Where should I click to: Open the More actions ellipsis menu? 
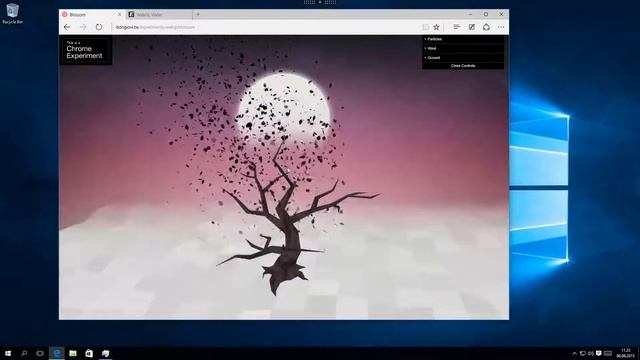501,27
